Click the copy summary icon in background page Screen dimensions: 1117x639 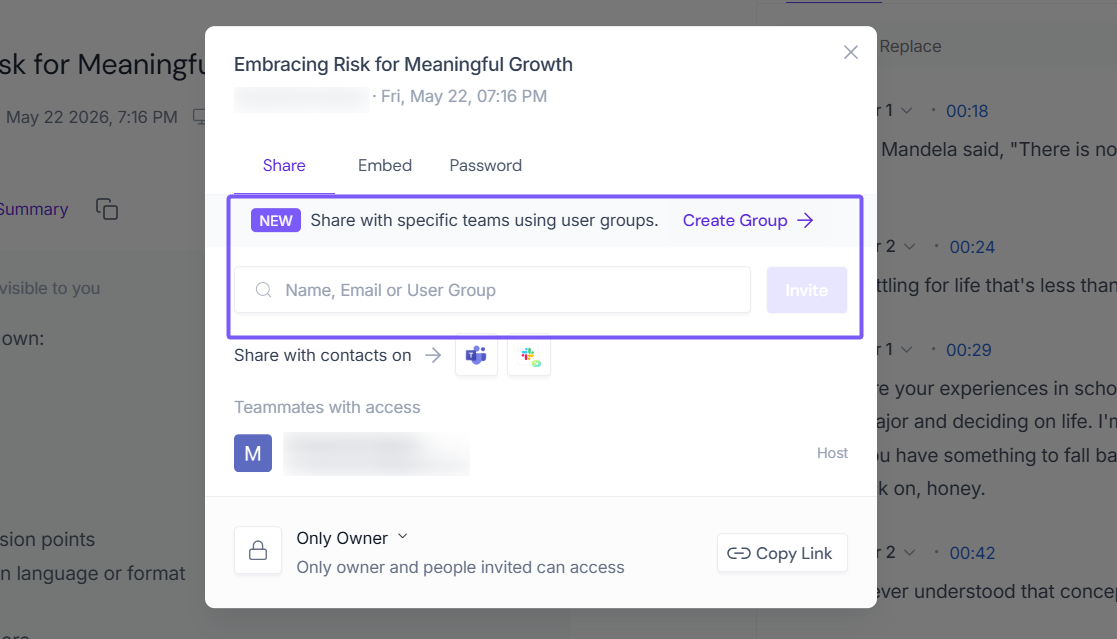point(107,209)
